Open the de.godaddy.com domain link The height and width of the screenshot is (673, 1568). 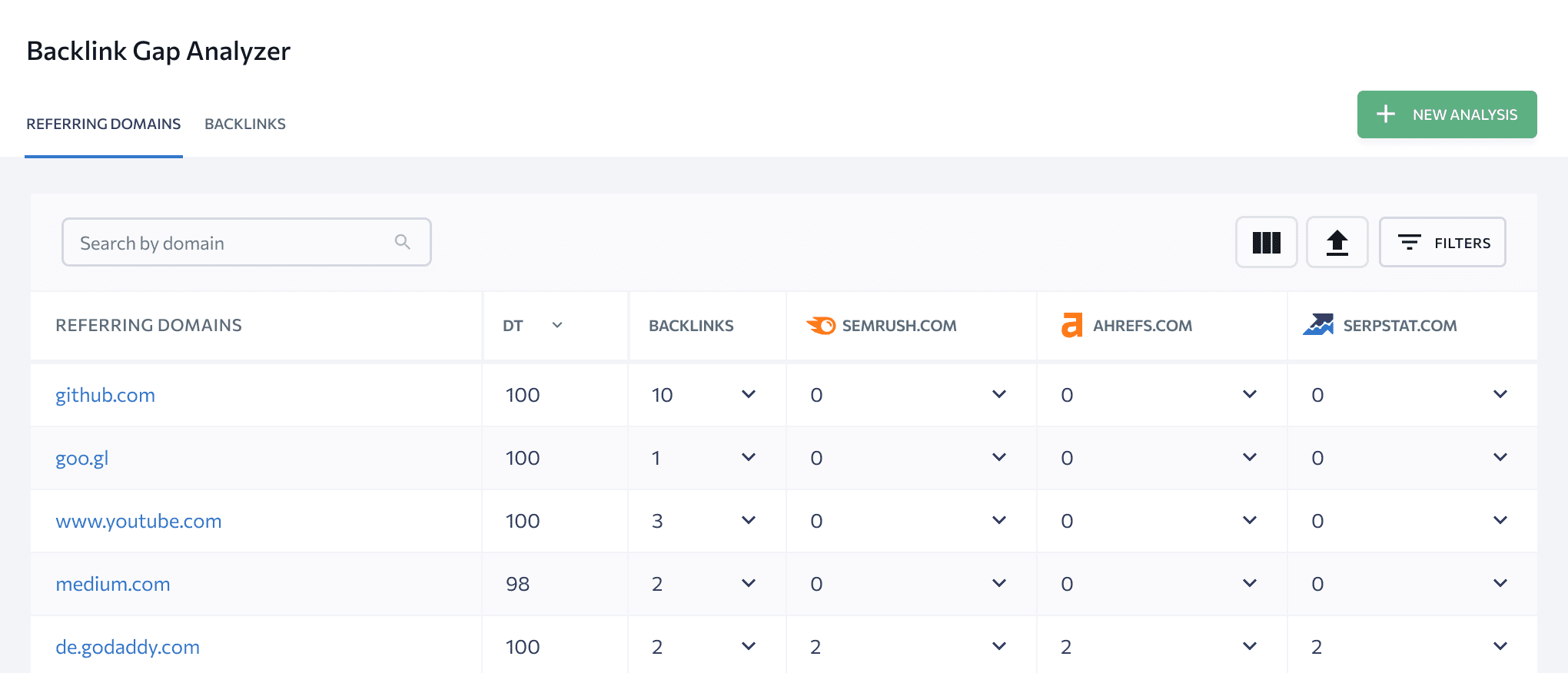tap(128, 647)
